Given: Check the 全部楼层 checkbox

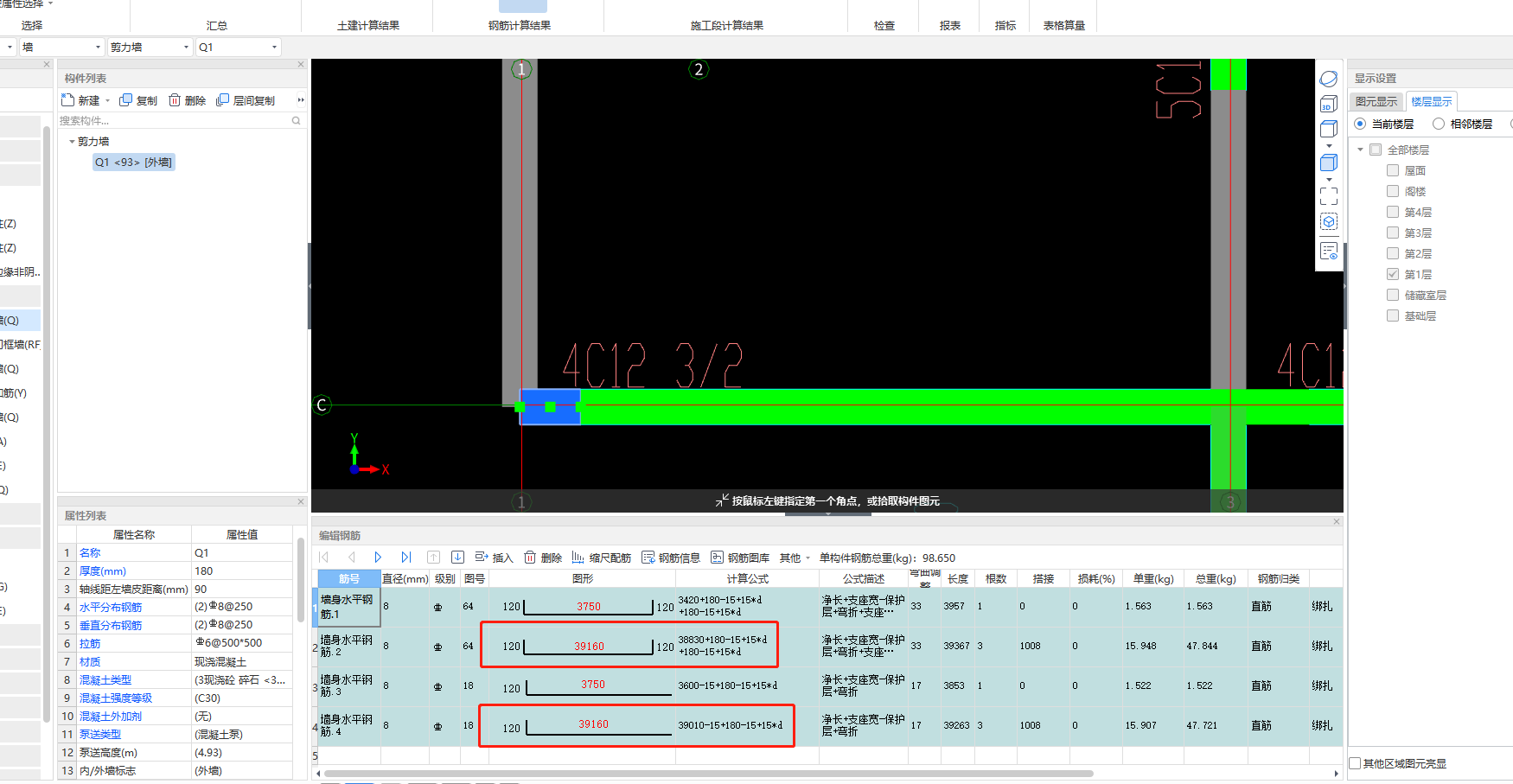Looking at the screenshot, I should (x=1376, y=150).
